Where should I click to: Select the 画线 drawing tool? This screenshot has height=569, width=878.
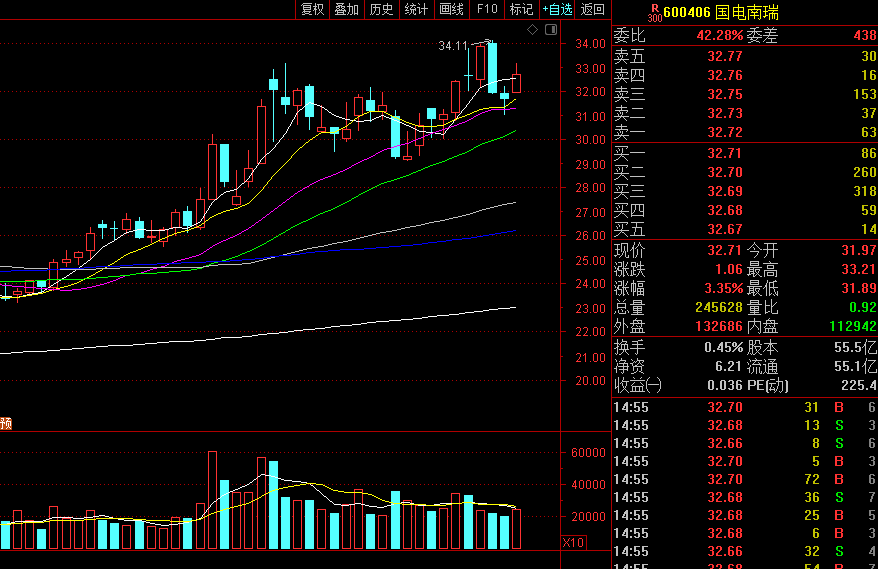tap(452, 9)
